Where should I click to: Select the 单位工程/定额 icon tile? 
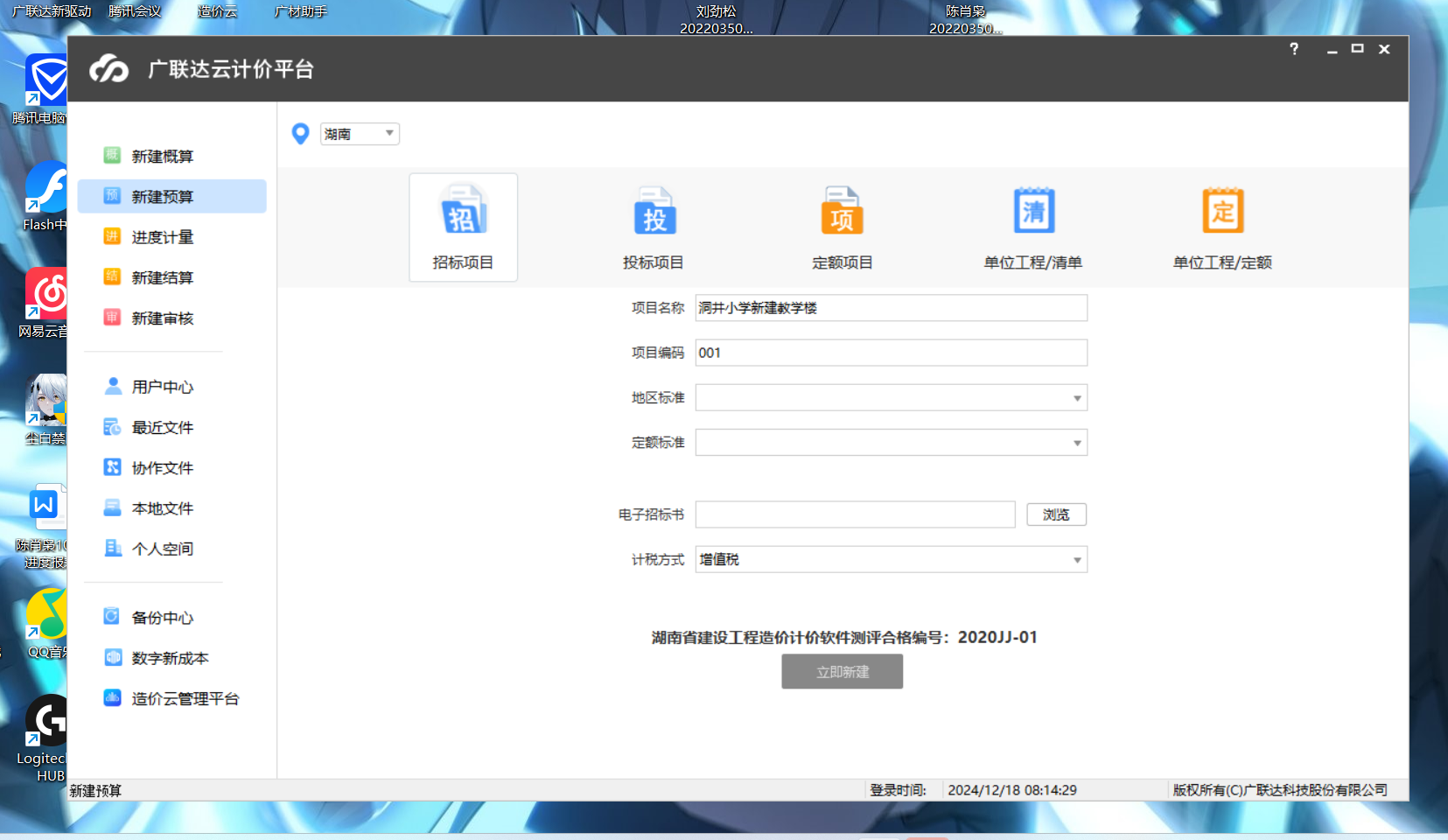(1221, 227)
